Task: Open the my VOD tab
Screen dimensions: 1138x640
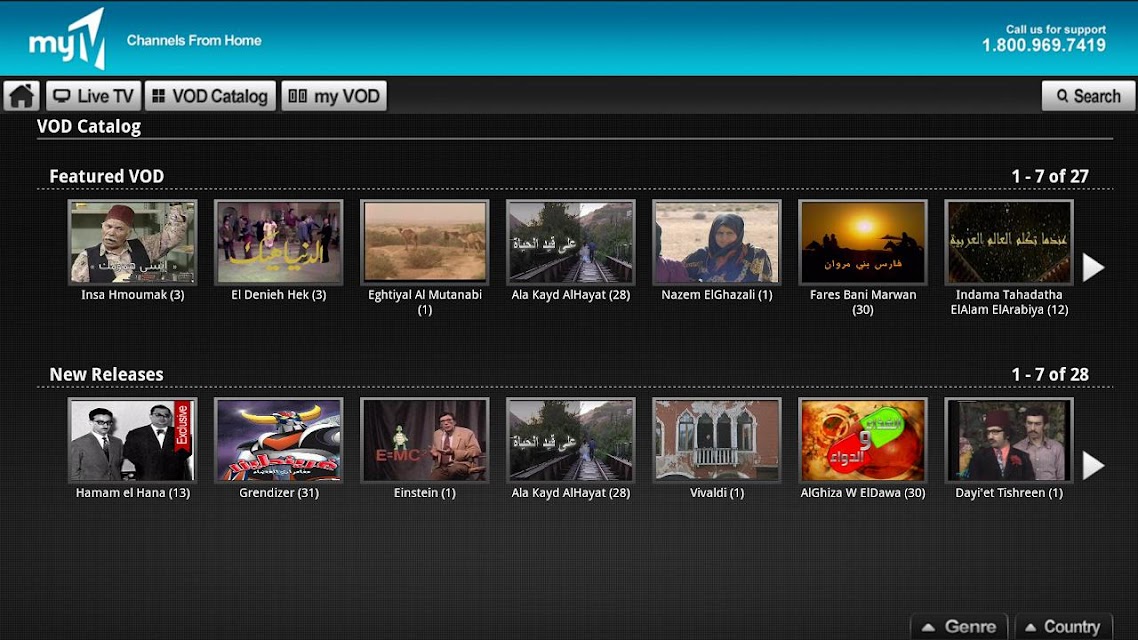Action: point(334,96)
